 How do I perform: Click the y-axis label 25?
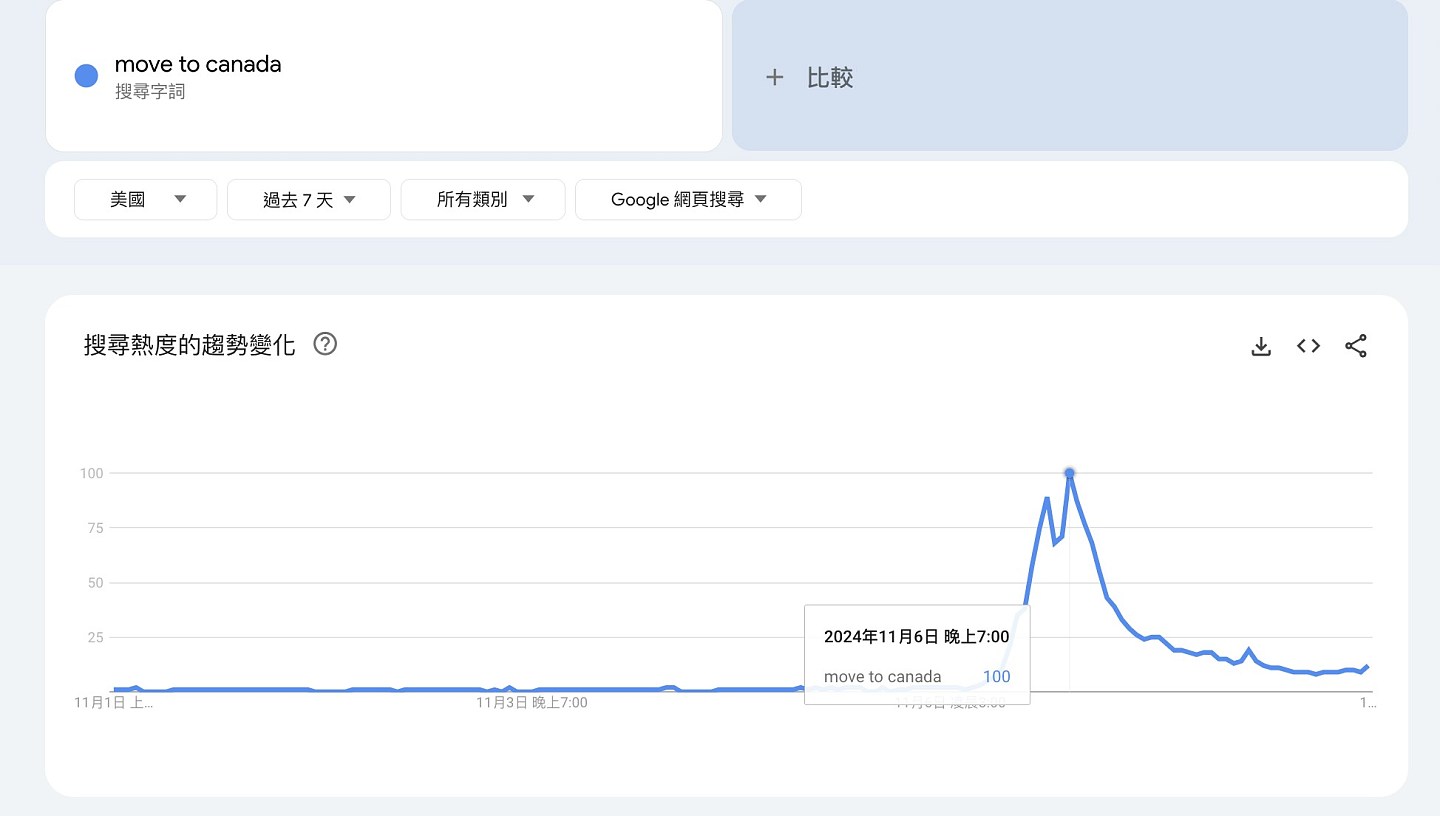pos(95,638)
